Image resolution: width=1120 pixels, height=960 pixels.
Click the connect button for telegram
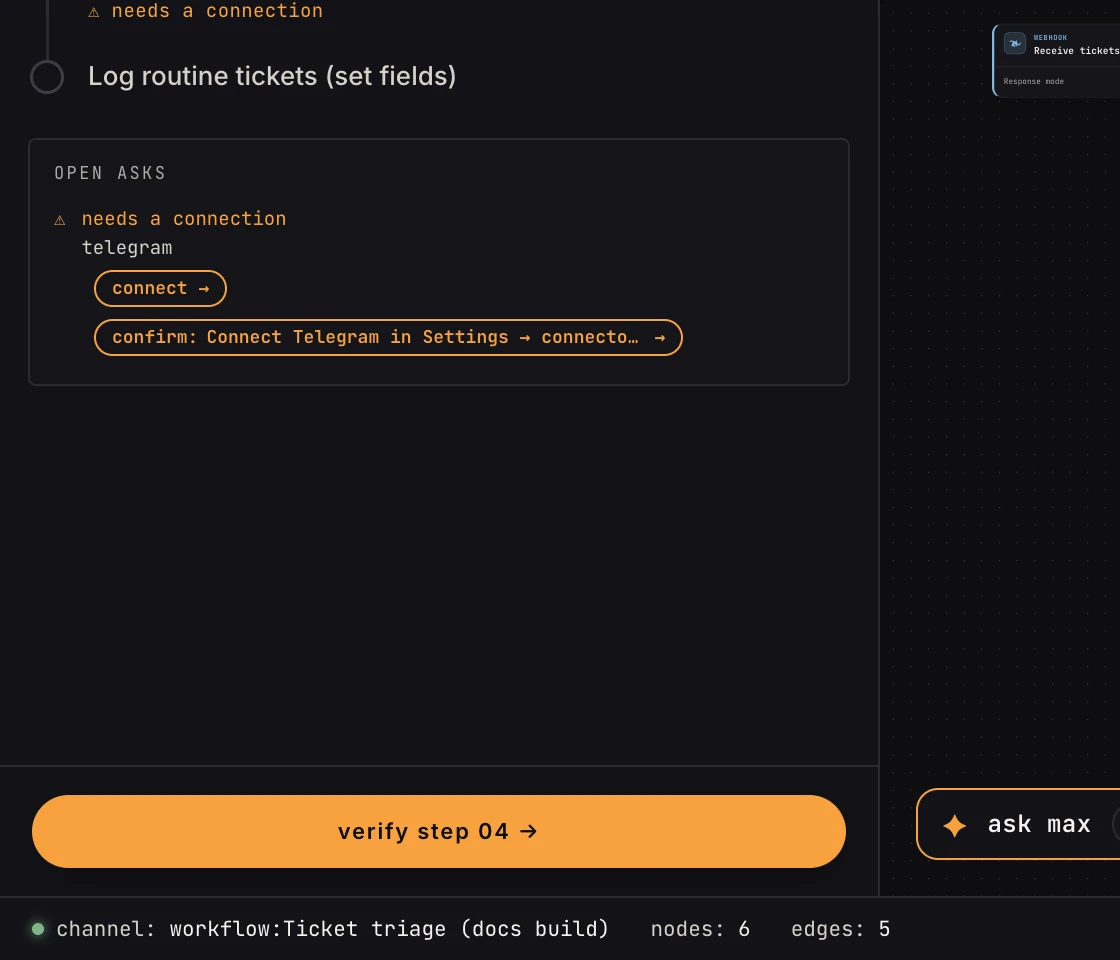pyautogui.click(x=160, y=289)
